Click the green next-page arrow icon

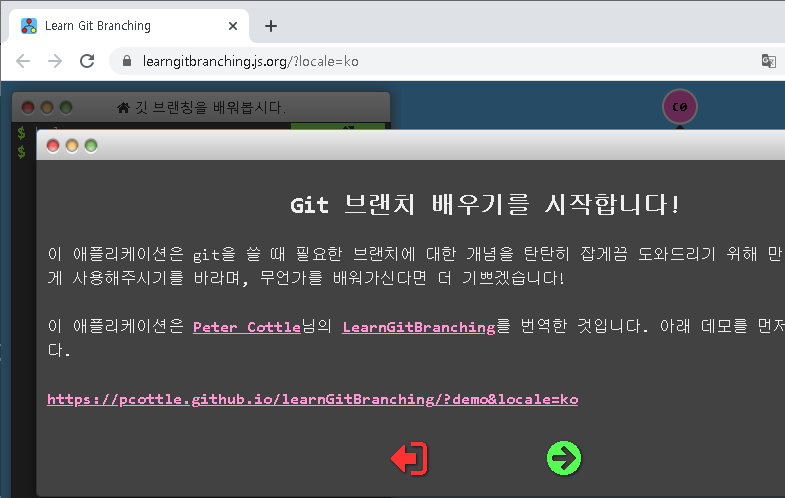click(x=564, y=458)
